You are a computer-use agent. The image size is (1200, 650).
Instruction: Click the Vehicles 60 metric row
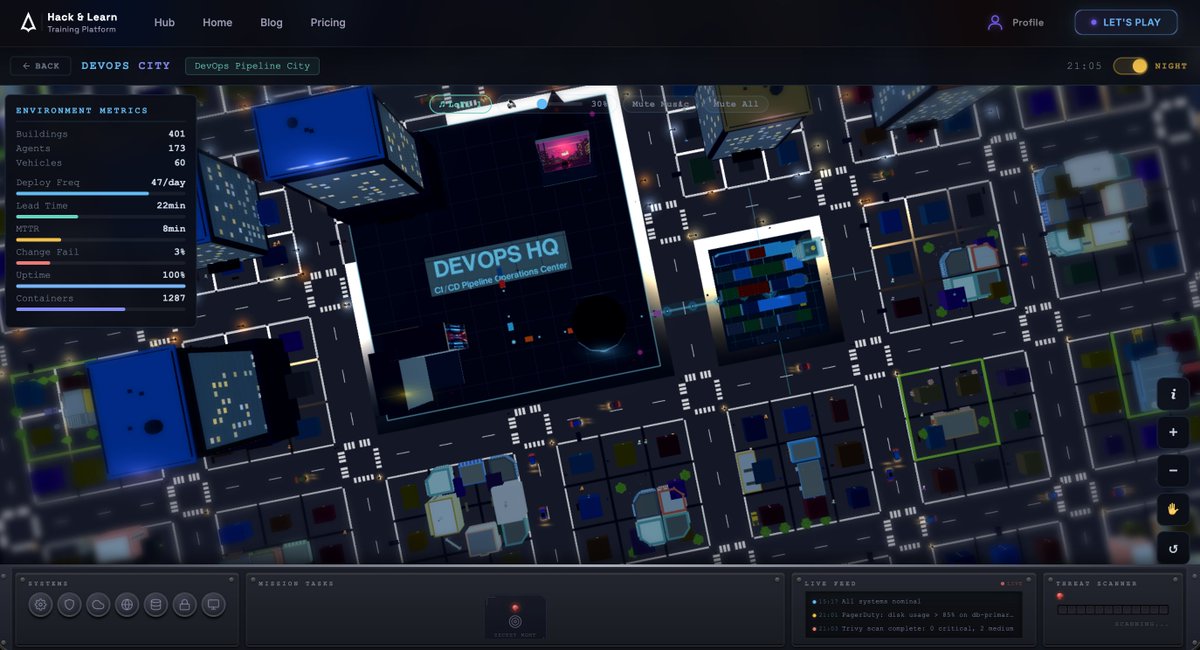(x=100, y=162)
